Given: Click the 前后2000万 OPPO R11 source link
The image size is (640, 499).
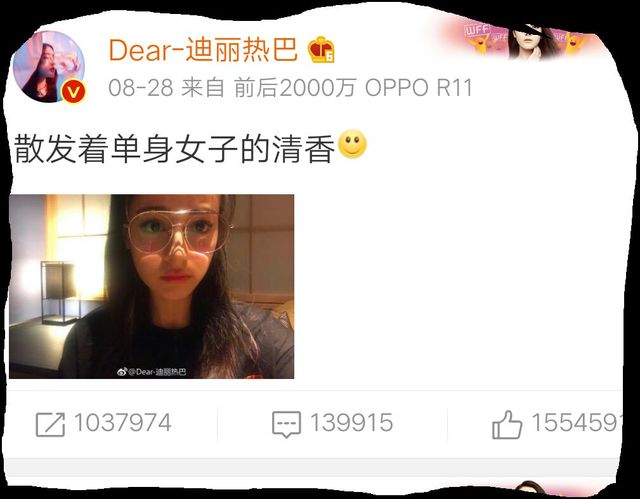Looking at the screenshot, I should (x=353, y=88).
